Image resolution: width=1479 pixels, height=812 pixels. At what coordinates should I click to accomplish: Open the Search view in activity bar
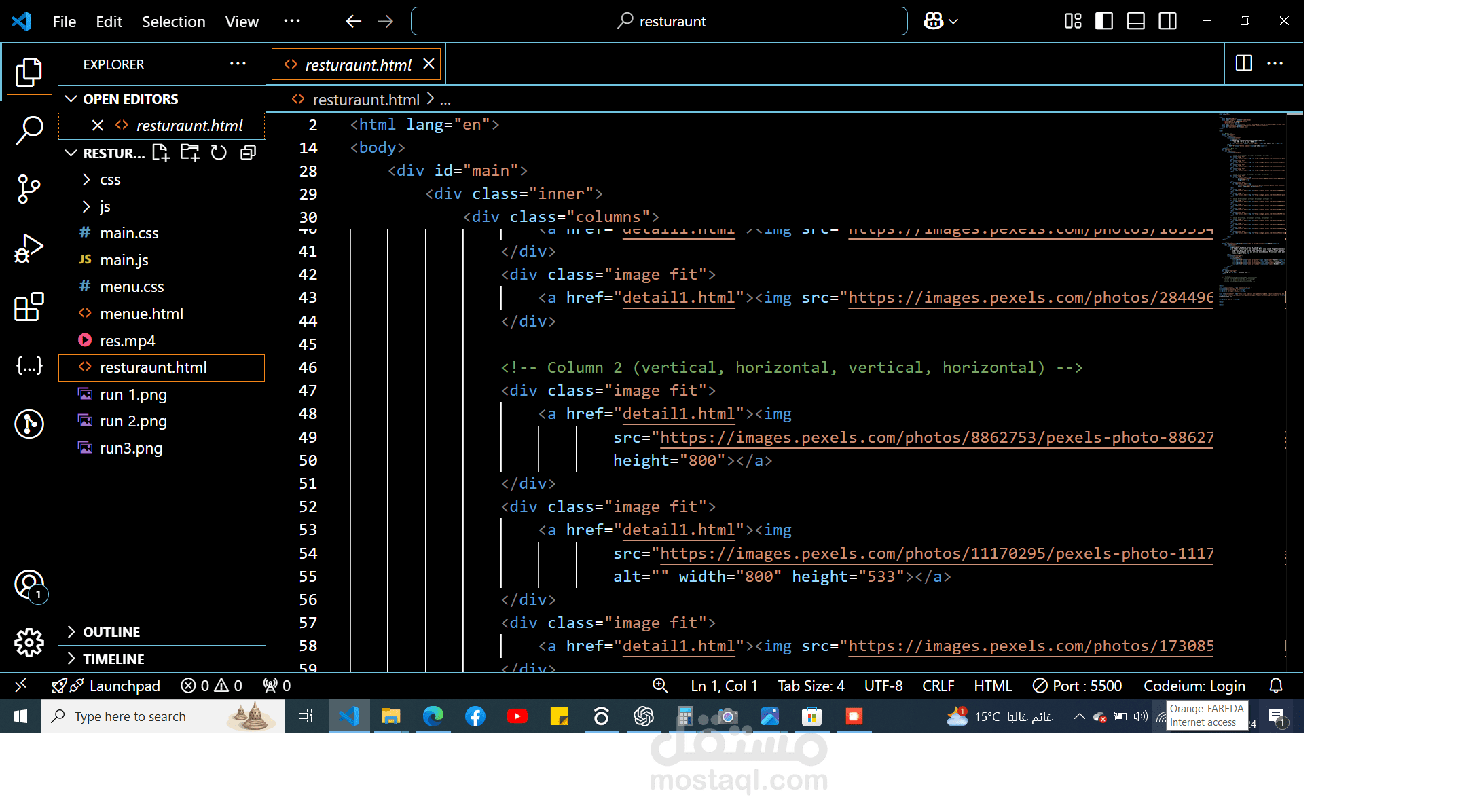coord(29,130)
